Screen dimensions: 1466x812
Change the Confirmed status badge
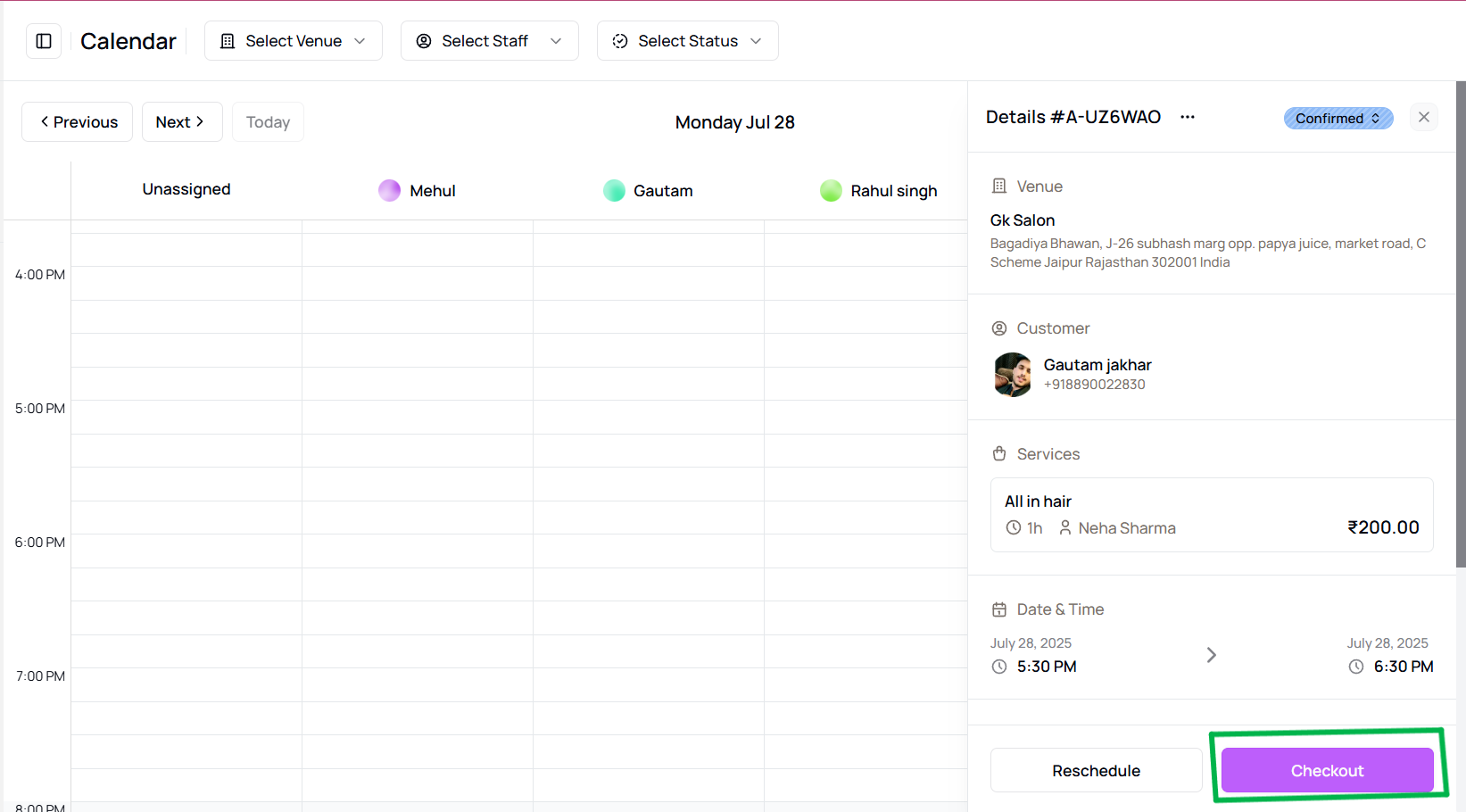pos(1338,119)
